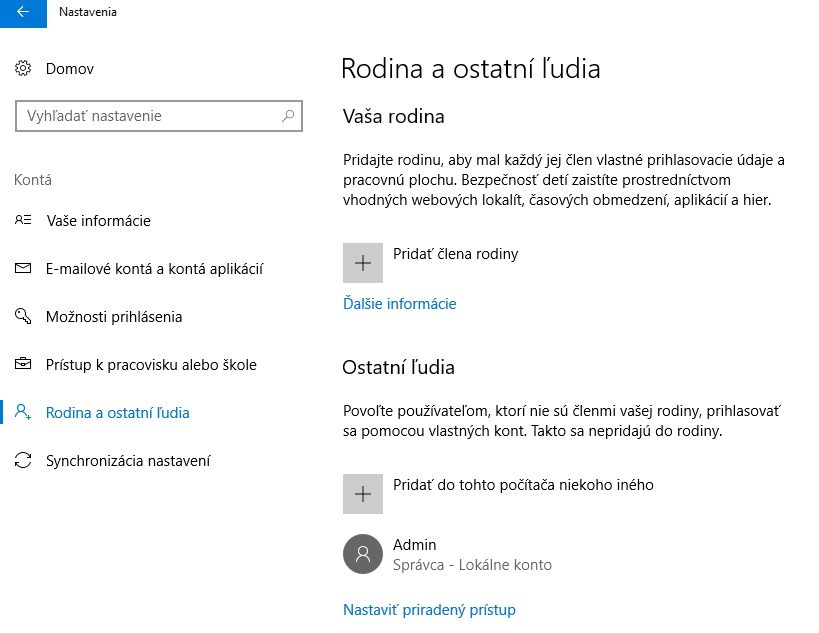Click Pridať člena rodiny label
This screenshot has width=819, height=633.
(455, 254)
